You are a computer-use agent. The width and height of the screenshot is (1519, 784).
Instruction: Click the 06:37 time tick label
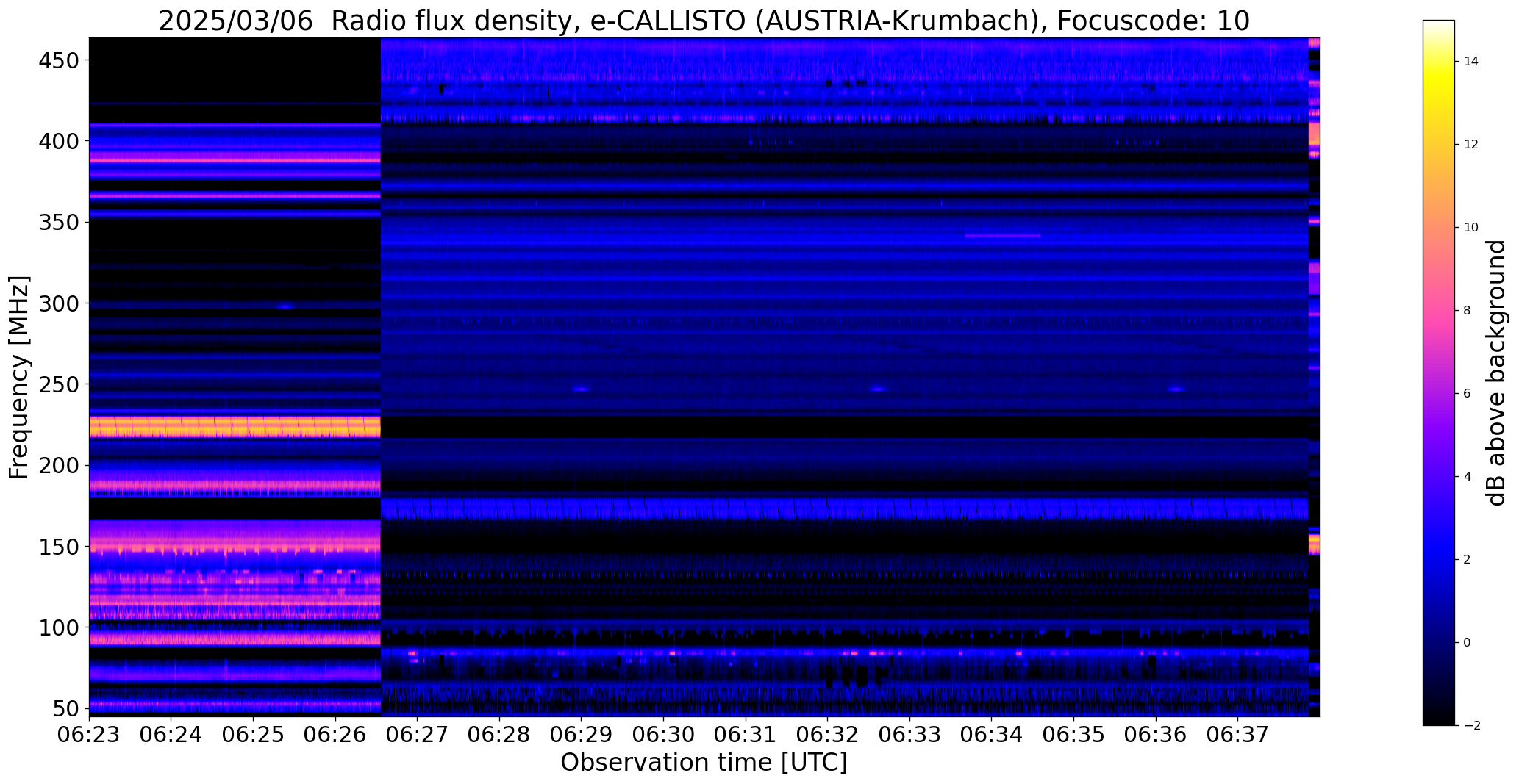click(x=1237, y=735)
